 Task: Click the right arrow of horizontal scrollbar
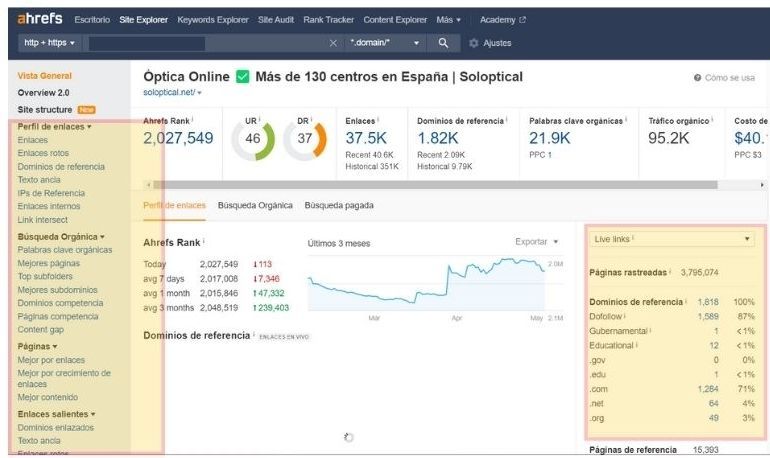pos(762,185)
